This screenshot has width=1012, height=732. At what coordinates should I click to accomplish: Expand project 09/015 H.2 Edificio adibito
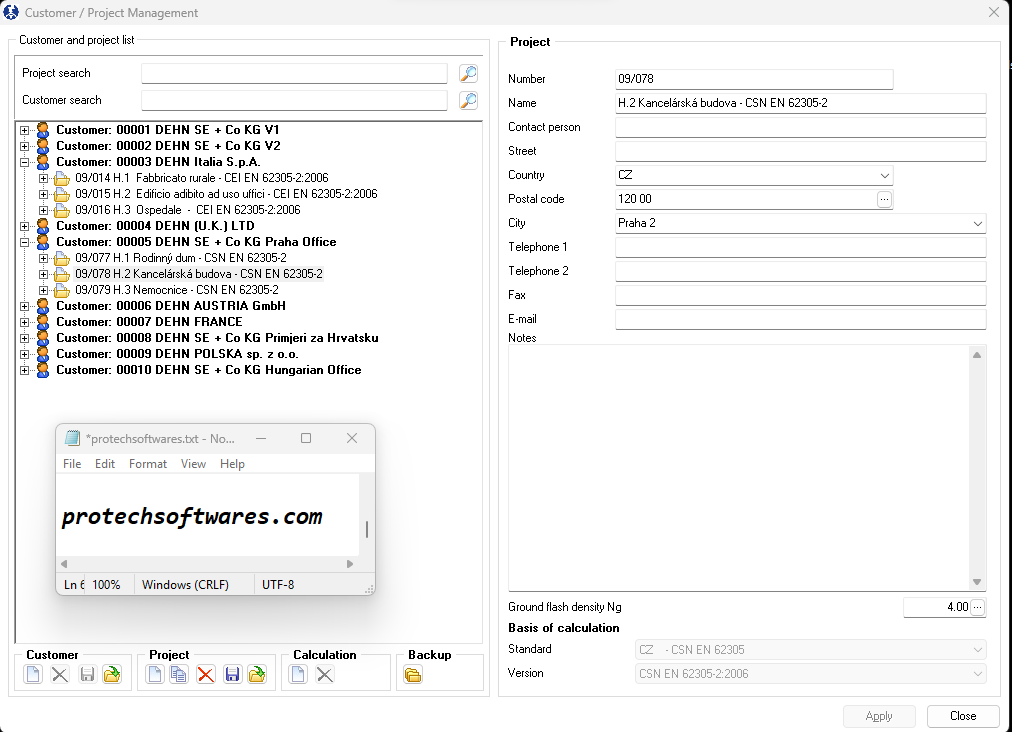pyautogui.click(x=43, y=194)
